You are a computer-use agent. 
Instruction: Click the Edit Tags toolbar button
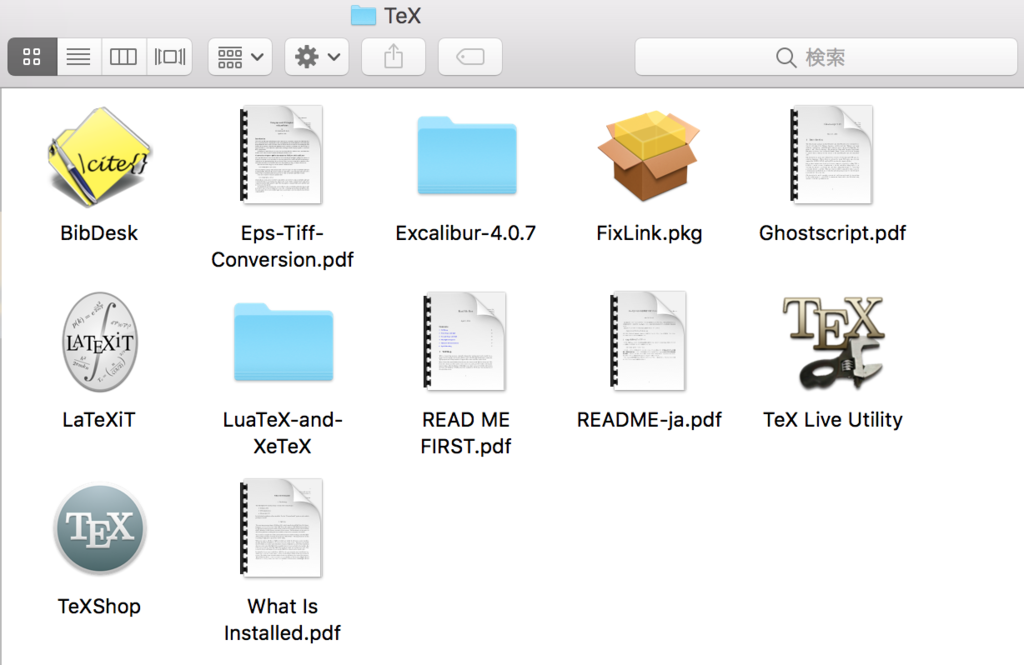coord(470,57)
